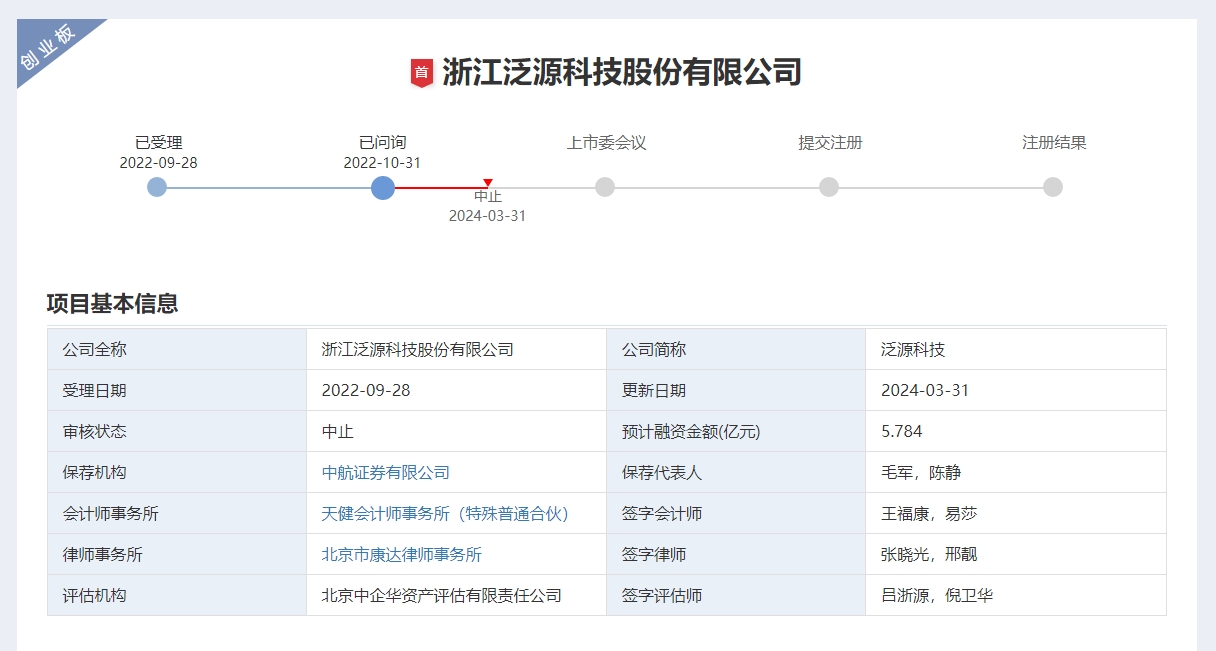Click the 王福康，易莎 accountants cell
Image resolution: width=1216 pixels, height=651 pixels.
click(1016, 514)
